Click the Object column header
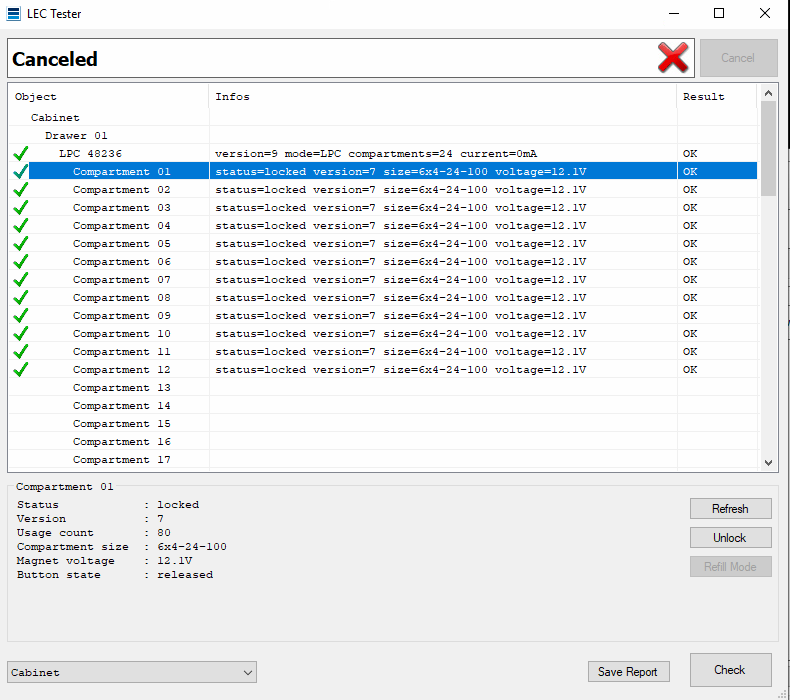The width and height of the screenshot is (790, 700). (x=108, y=96)
